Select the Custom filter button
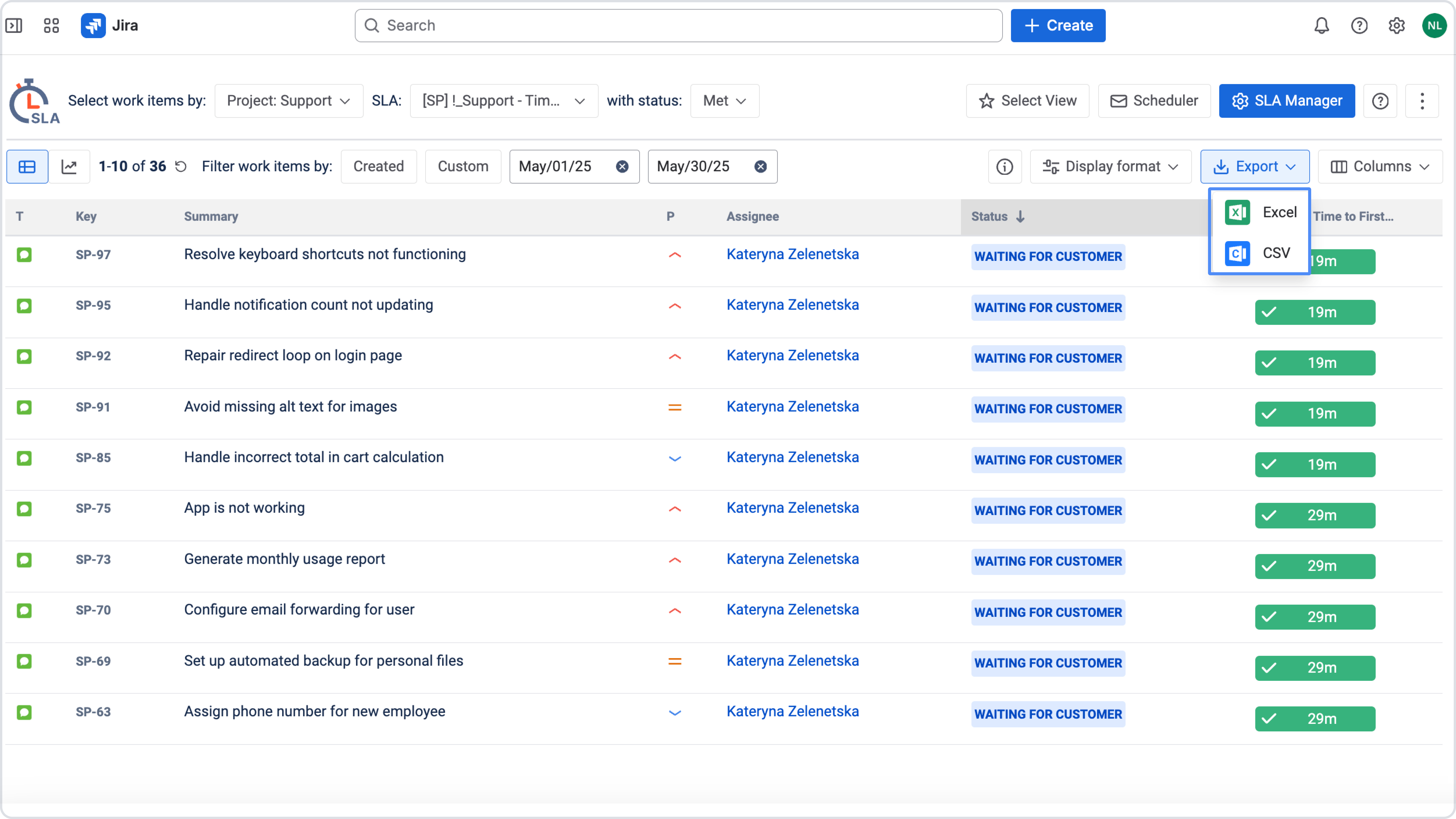The width and height of the screenshot is (1456, 819). [463, 167]
